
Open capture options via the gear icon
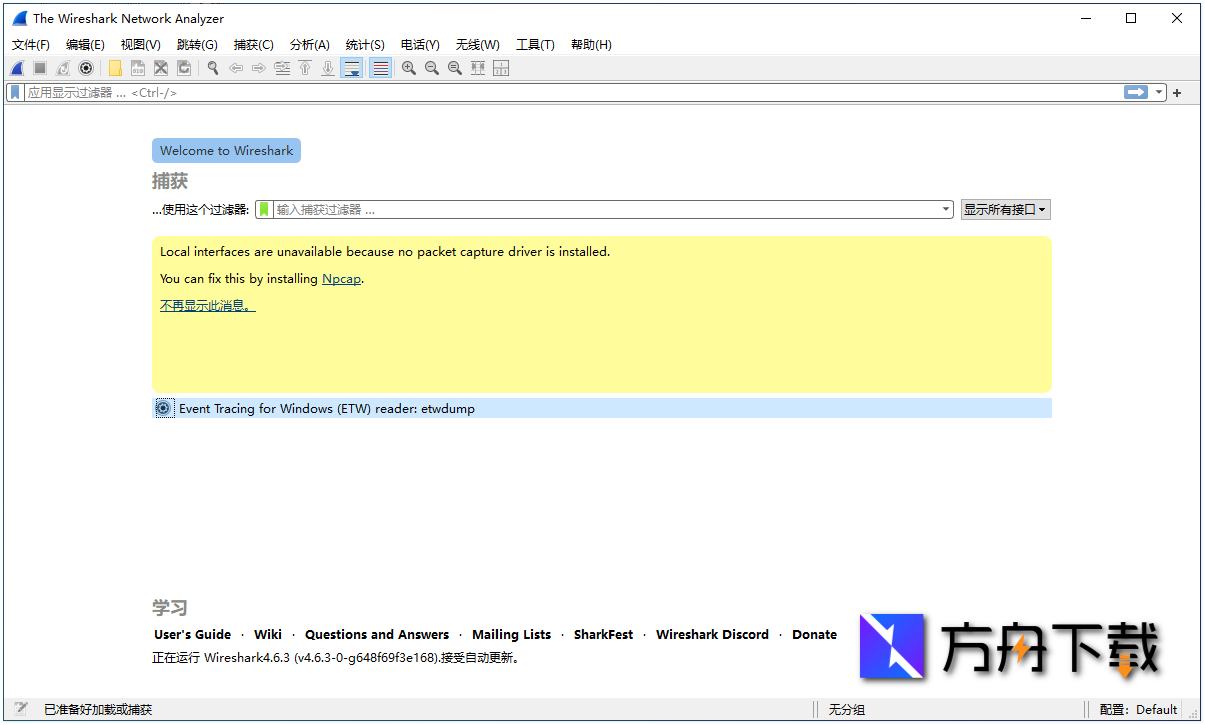point(86,68)
